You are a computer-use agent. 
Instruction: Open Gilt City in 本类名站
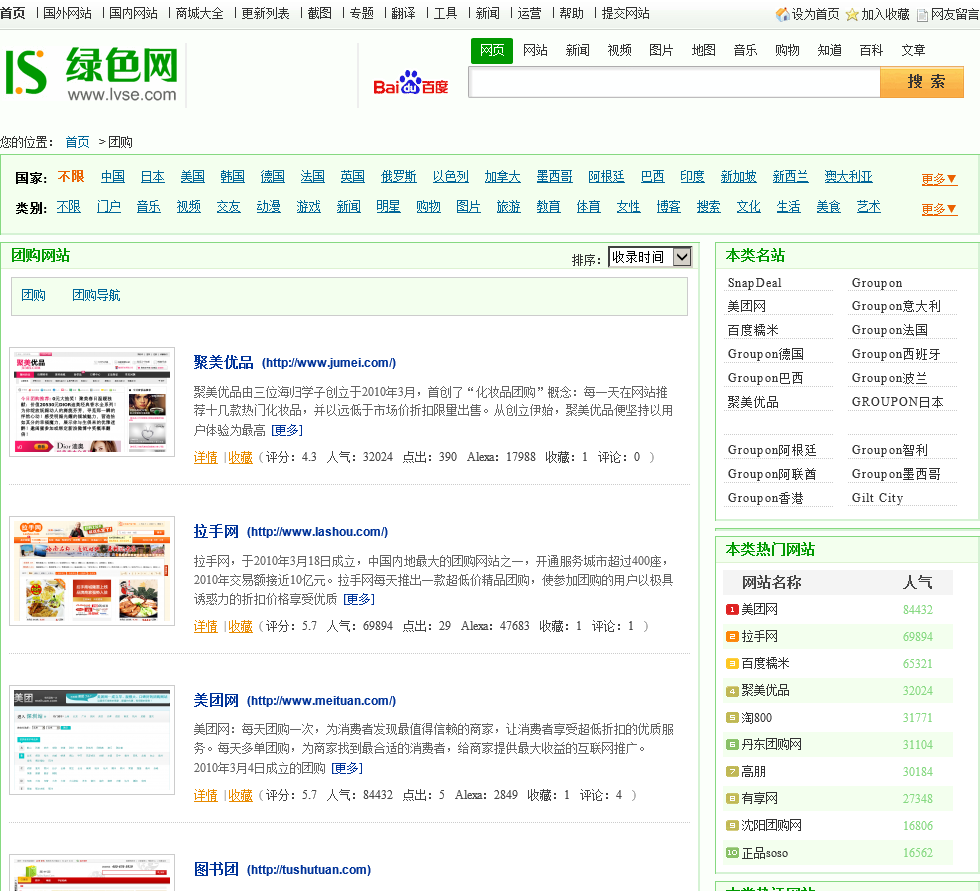pos(877,498)
